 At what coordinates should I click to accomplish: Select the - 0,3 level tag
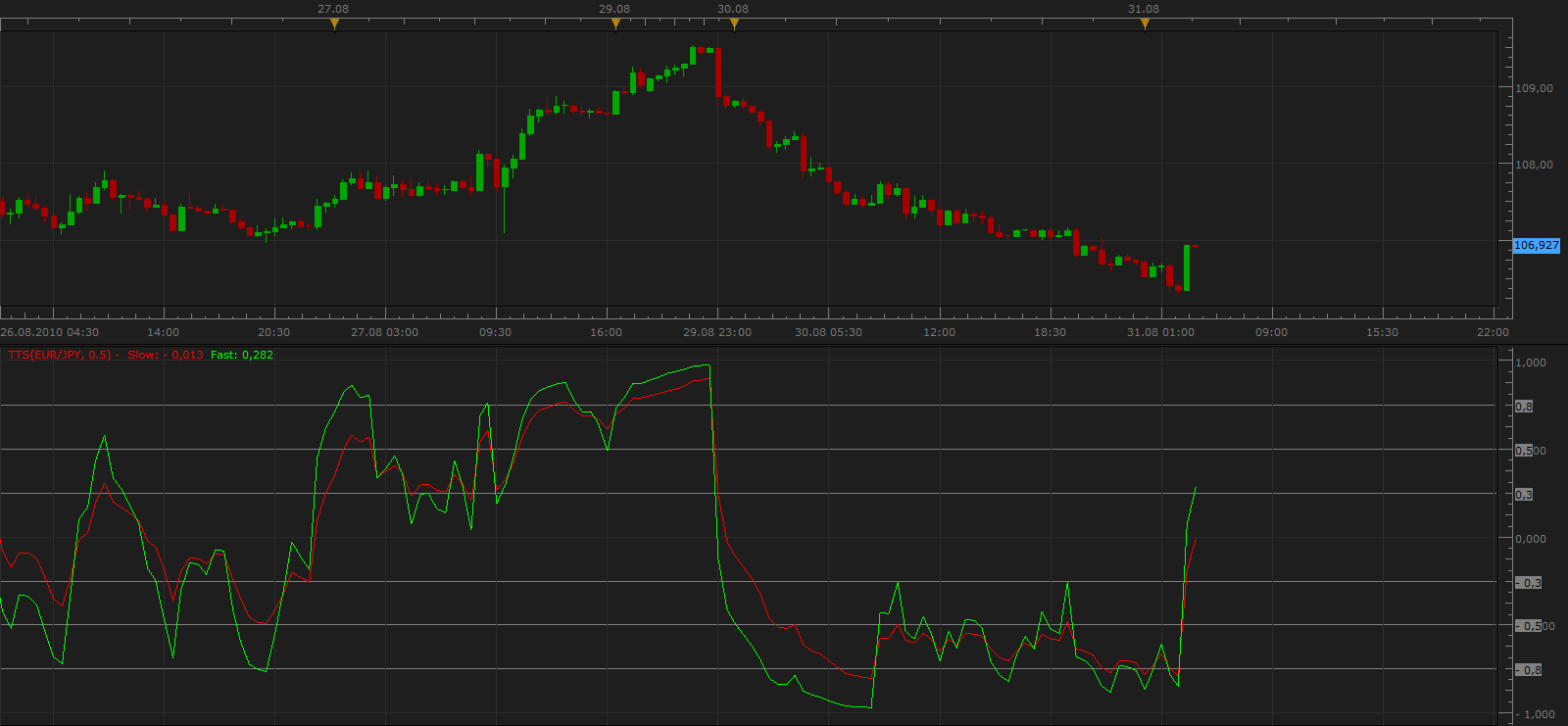pyautogui.click(x=1529, y=583)
